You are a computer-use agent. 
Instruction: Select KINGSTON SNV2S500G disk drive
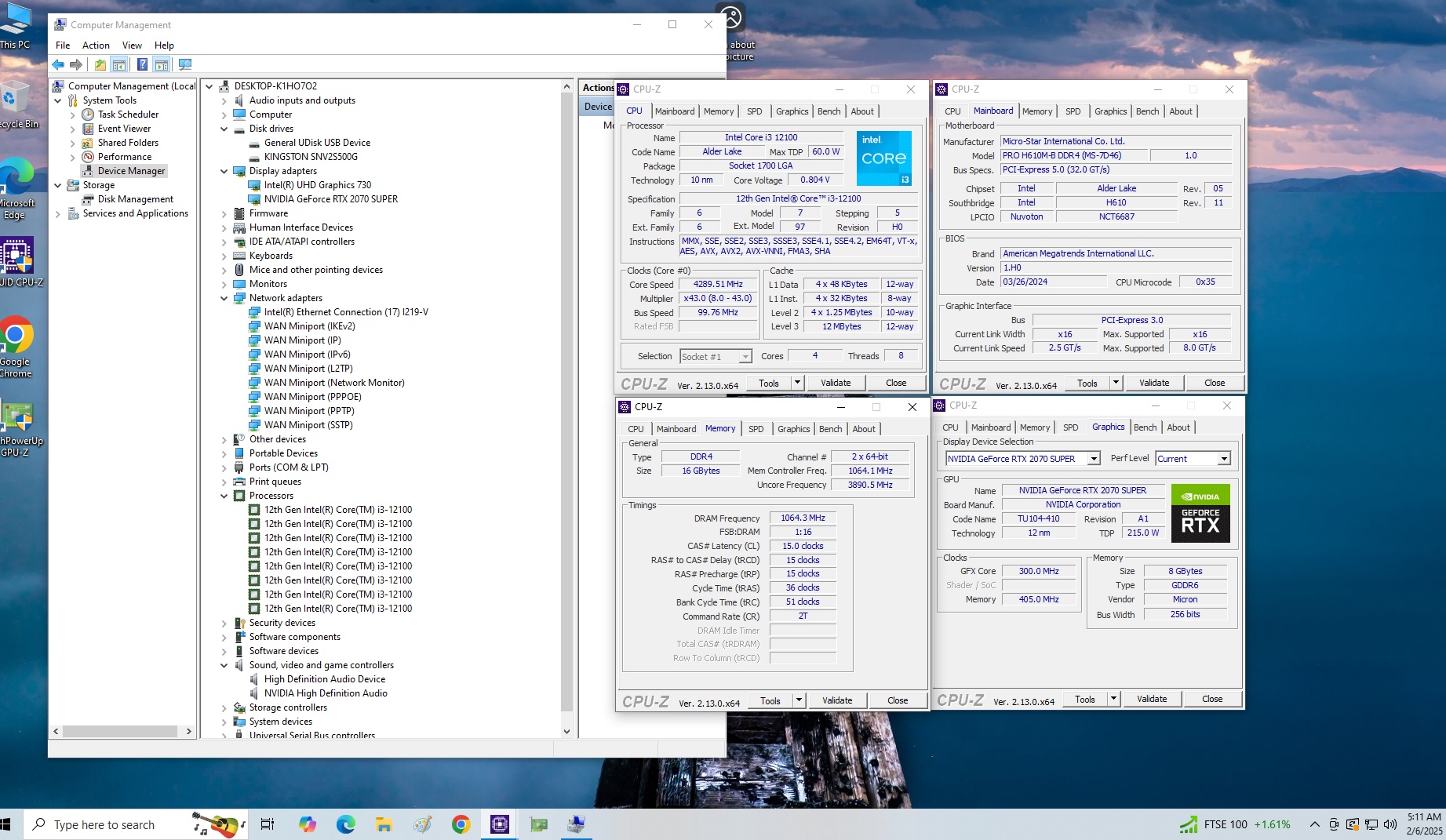[311, 157]
